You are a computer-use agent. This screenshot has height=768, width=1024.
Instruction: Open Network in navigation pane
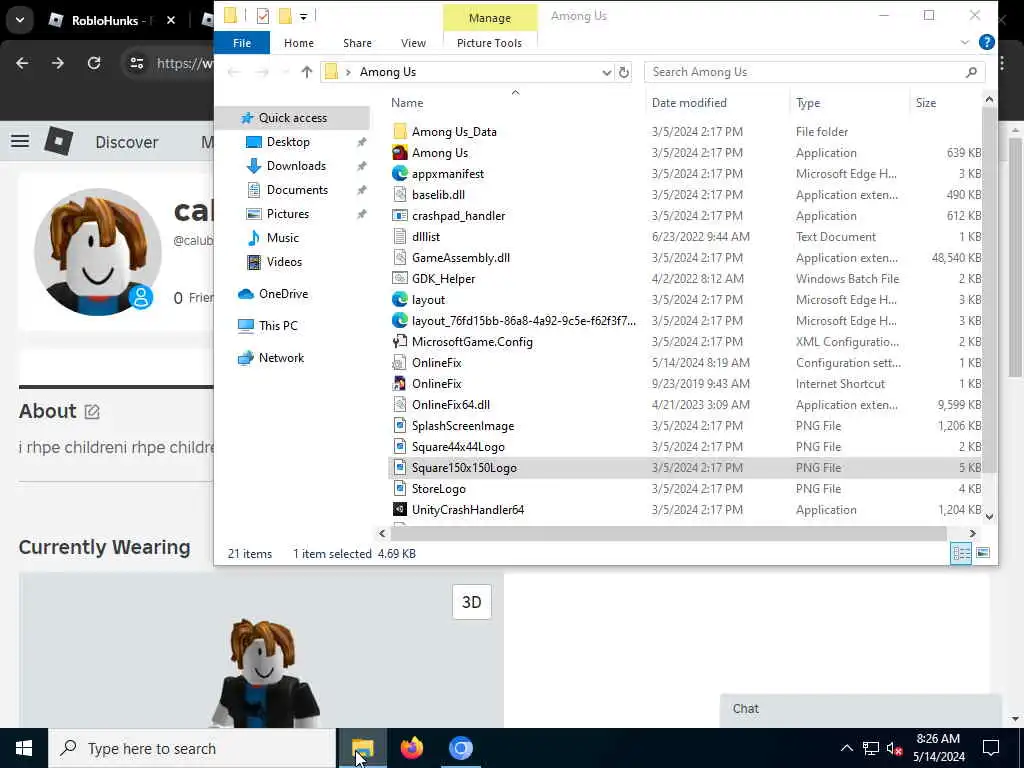tap(281, 358)
